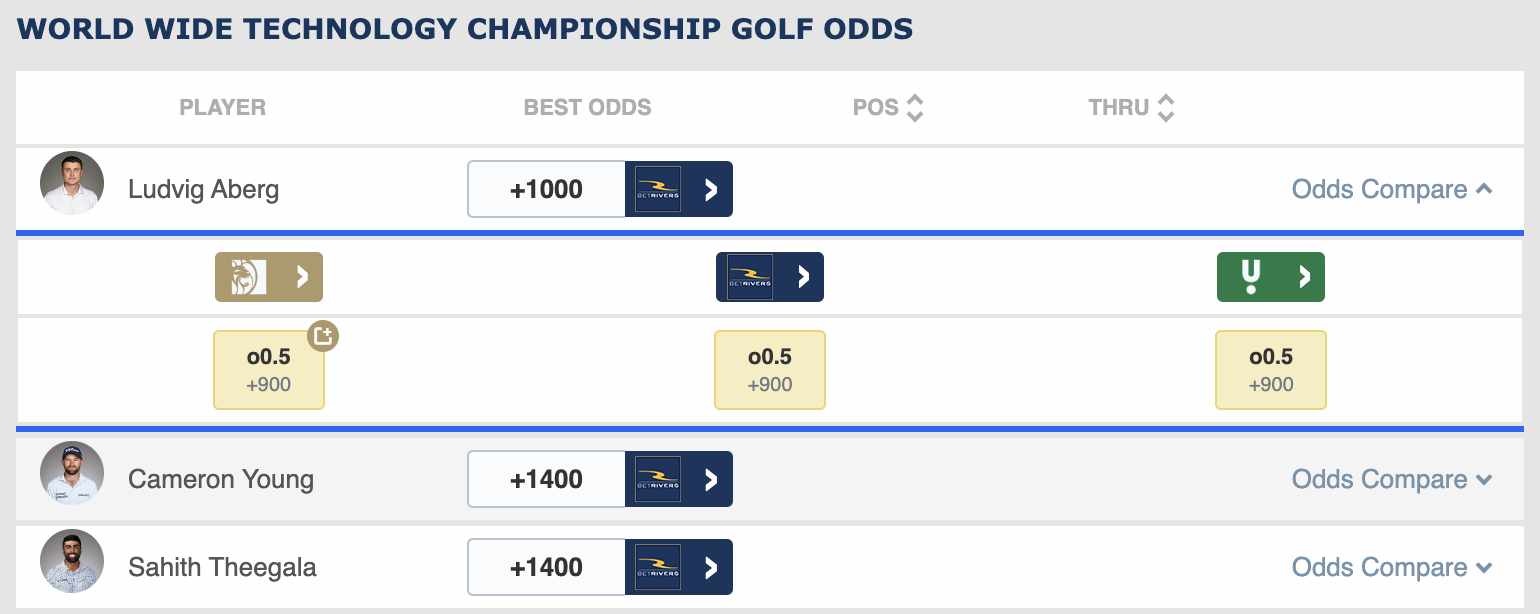
Task: Select +1000 best odds for Ludvig Aberg
Action: (x=547, y=189)
